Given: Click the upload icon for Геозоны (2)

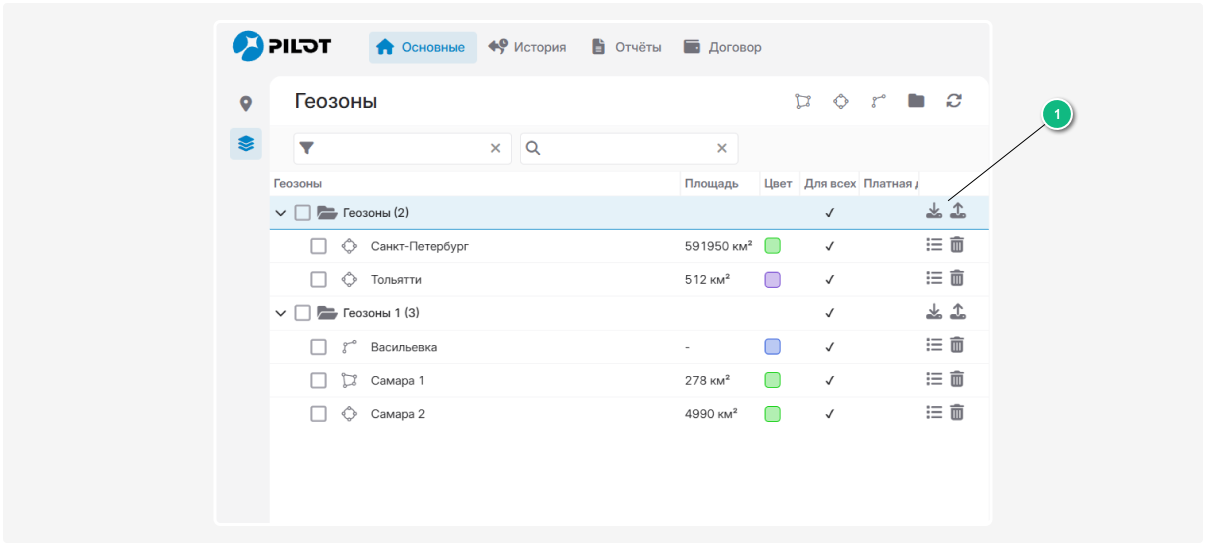Looking at the screenshot, I should [x=958, y=211].
